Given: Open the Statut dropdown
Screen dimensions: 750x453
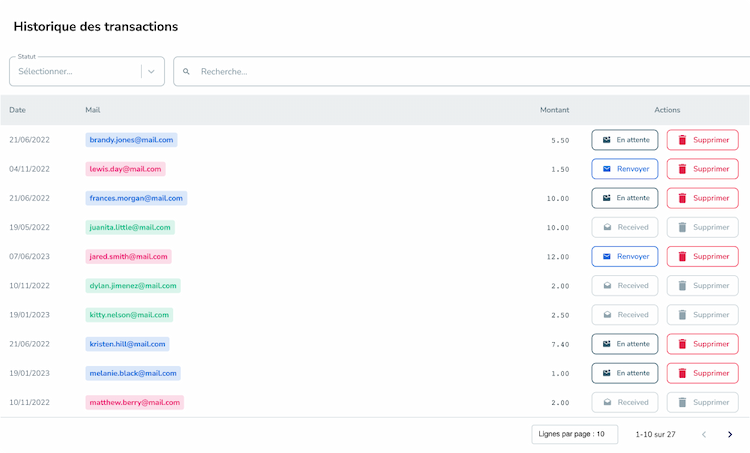Looking at the screenshot, I should [x=75, y=72].
